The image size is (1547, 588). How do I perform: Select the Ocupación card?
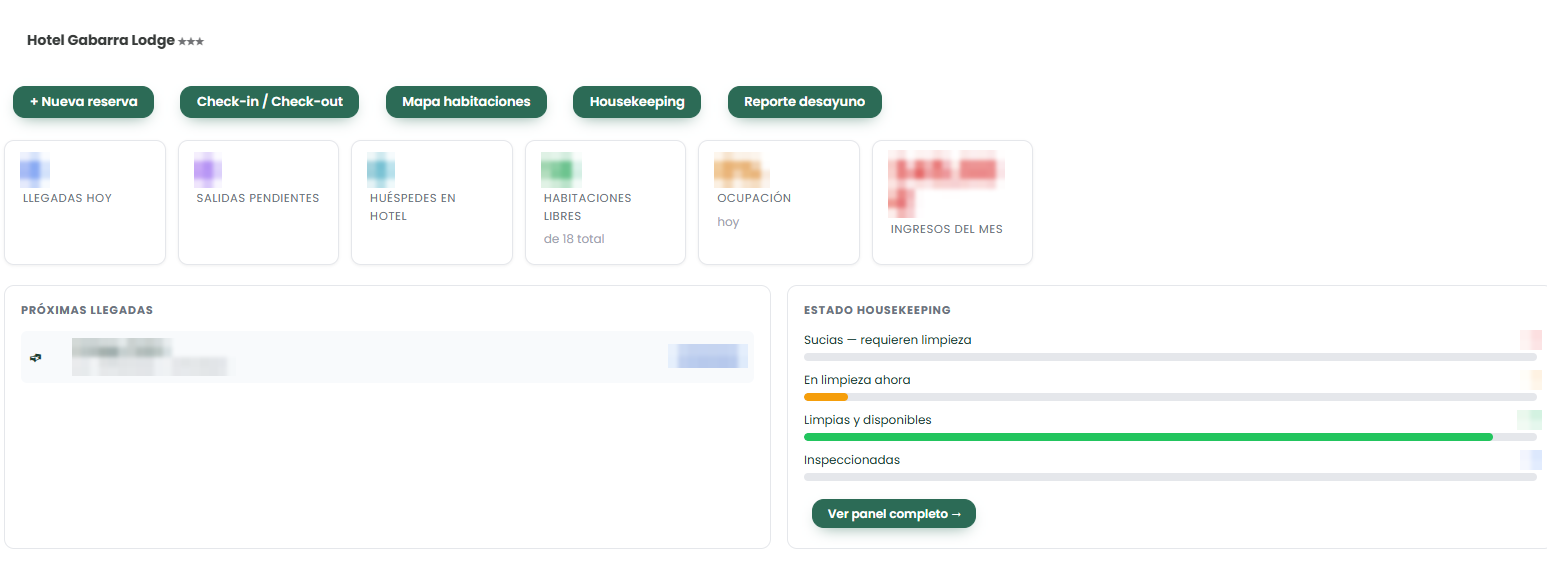pyautogui.click(x=779, y=203)
